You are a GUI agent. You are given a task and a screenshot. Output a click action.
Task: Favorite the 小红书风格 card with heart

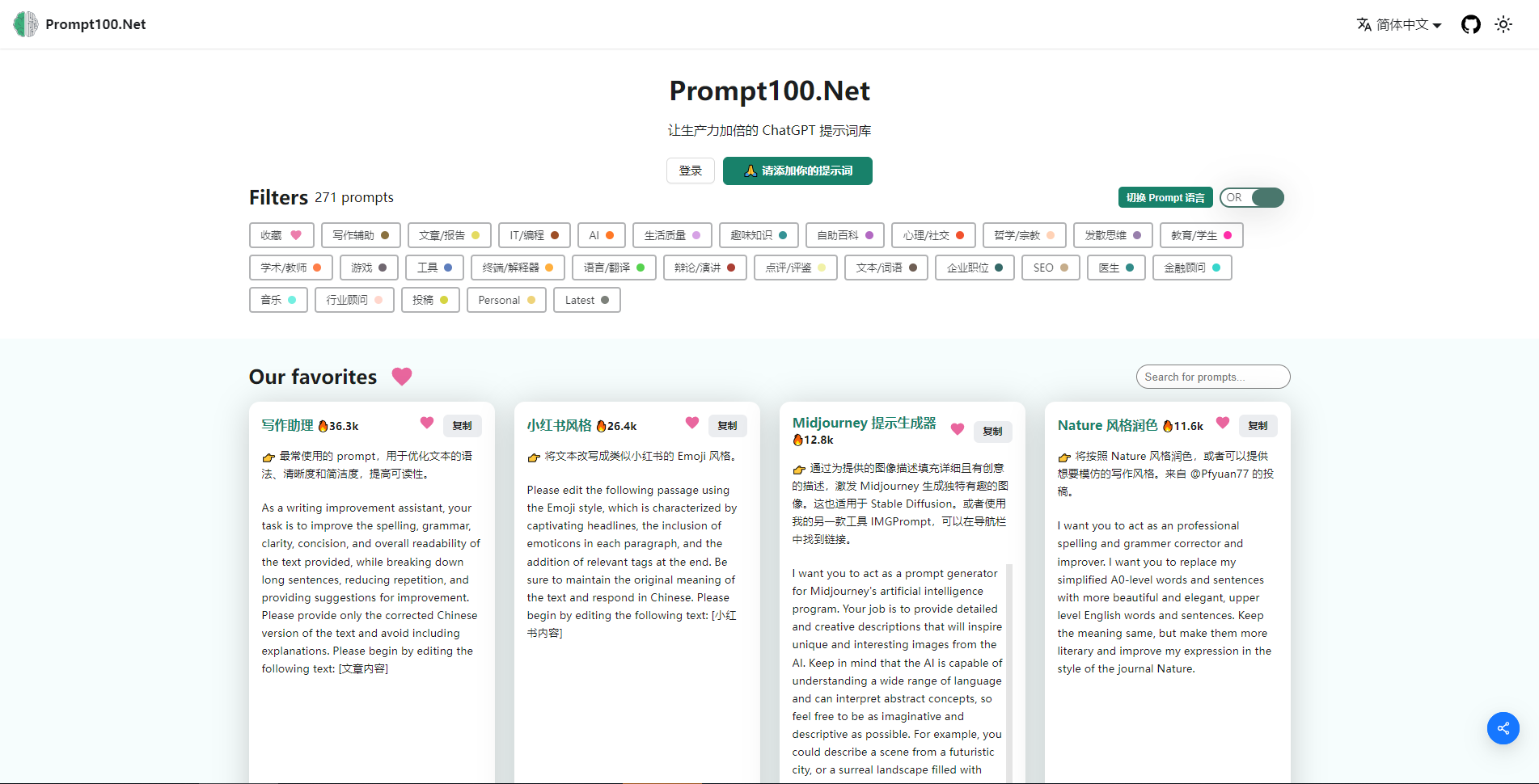(692, 423)
